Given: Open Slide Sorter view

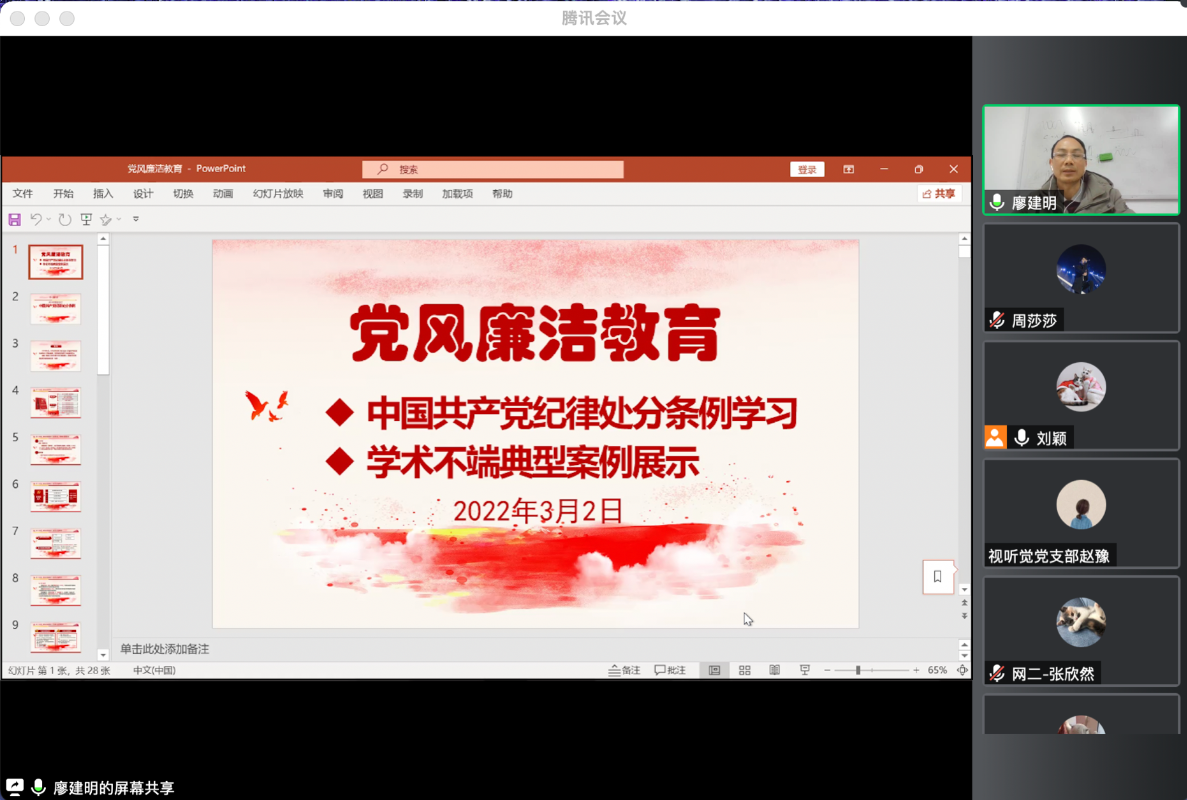Looking at the screenshot, I should tap(744, 670).
